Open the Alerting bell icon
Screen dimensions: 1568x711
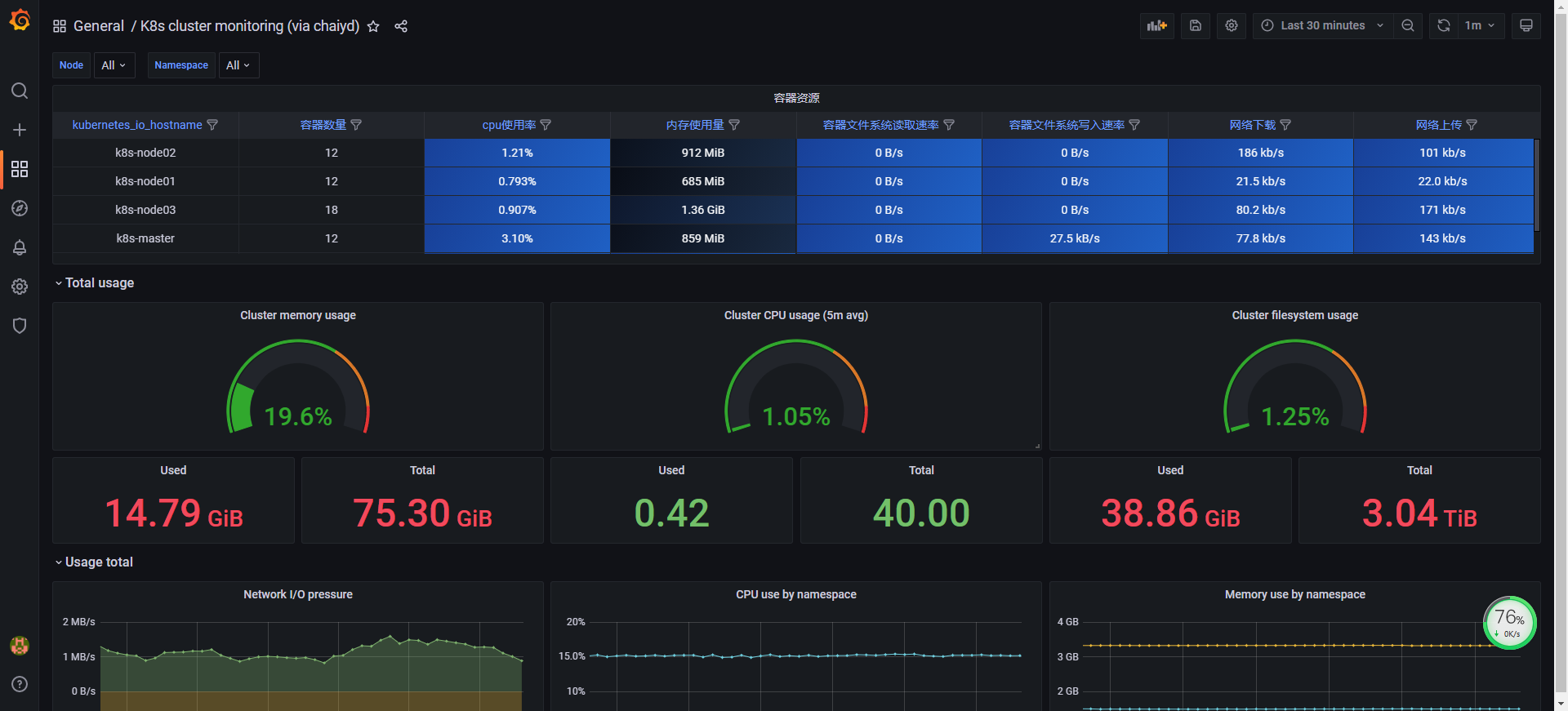(x=20, y=247)
